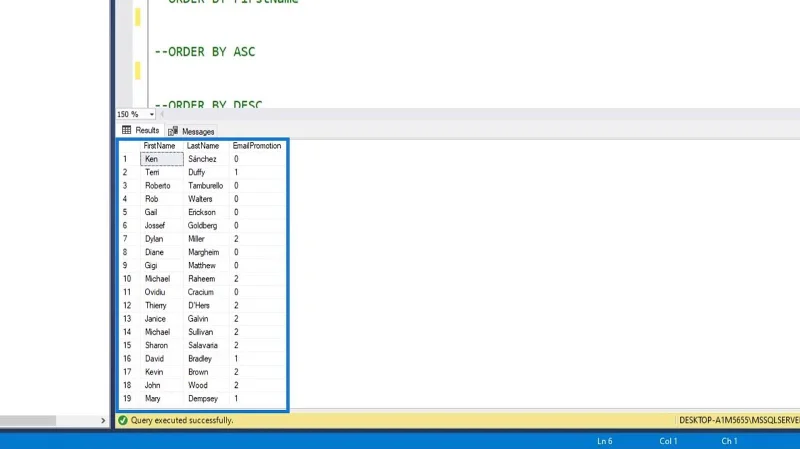Select the Jossef first name cell
The width and height of the screenshot is (800, 449).
[162, 225]
